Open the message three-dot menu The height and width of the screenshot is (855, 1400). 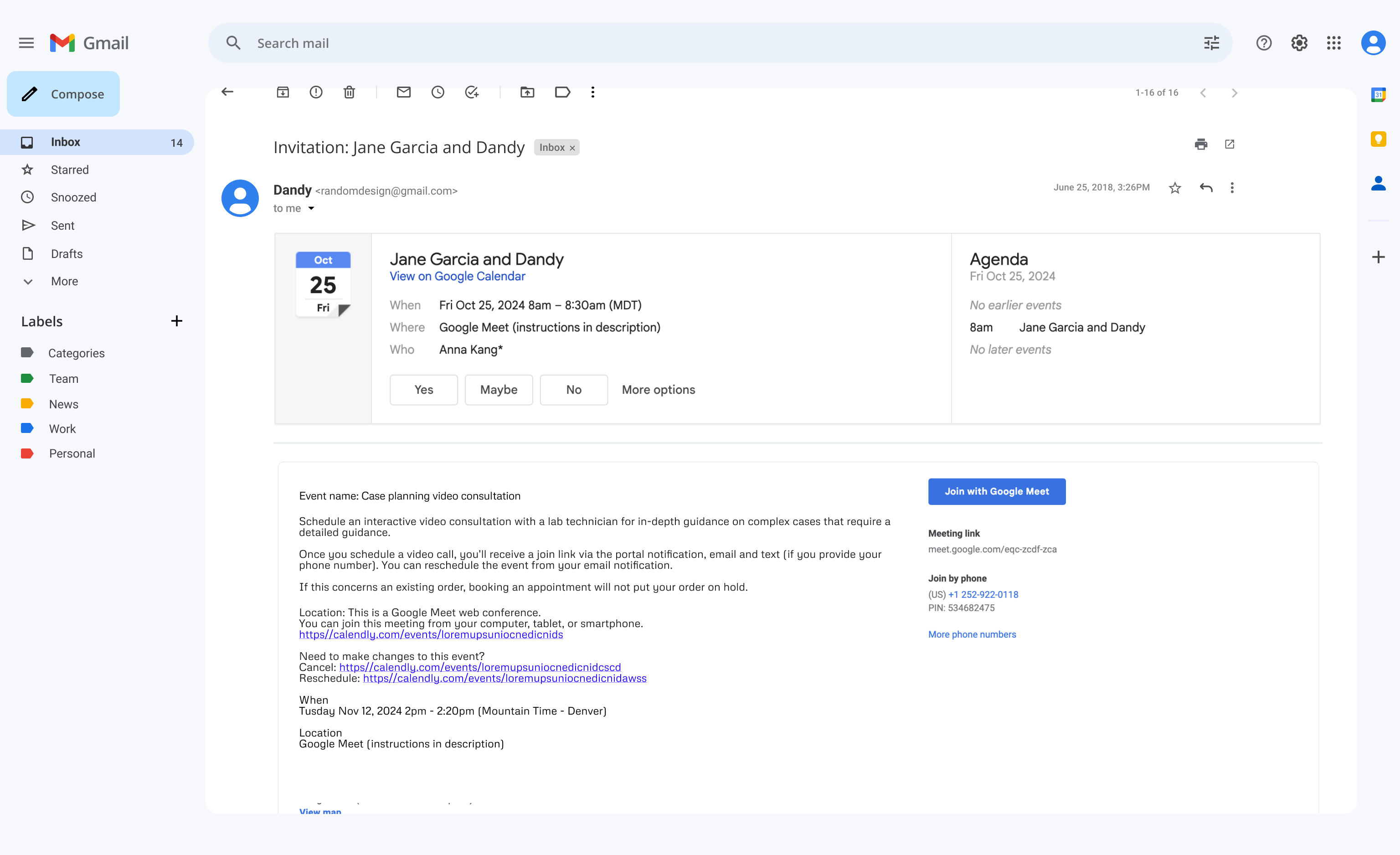[x=1232, y=187]
